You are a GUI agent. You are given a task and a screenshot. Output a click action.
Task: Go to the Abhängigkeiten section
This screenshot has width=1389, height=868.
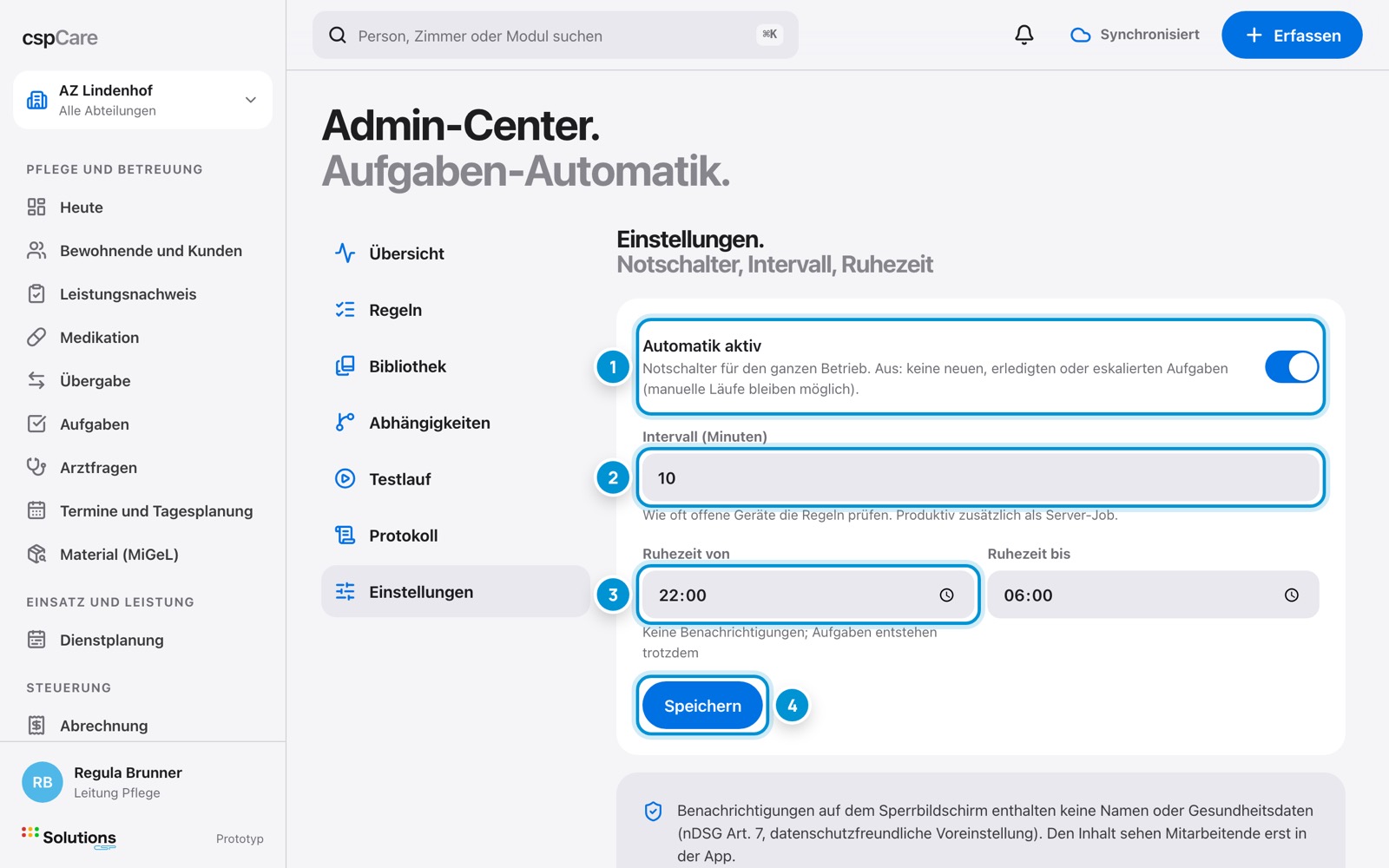456,423
